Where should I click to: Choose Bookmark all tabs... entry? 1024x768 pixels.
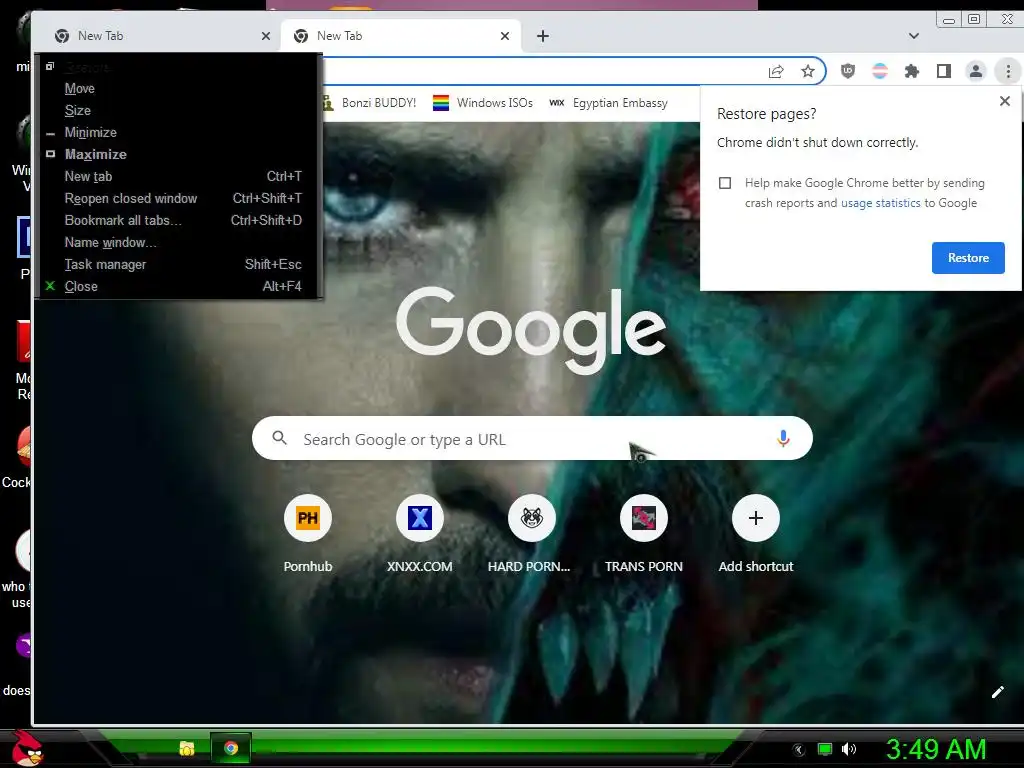178,220
